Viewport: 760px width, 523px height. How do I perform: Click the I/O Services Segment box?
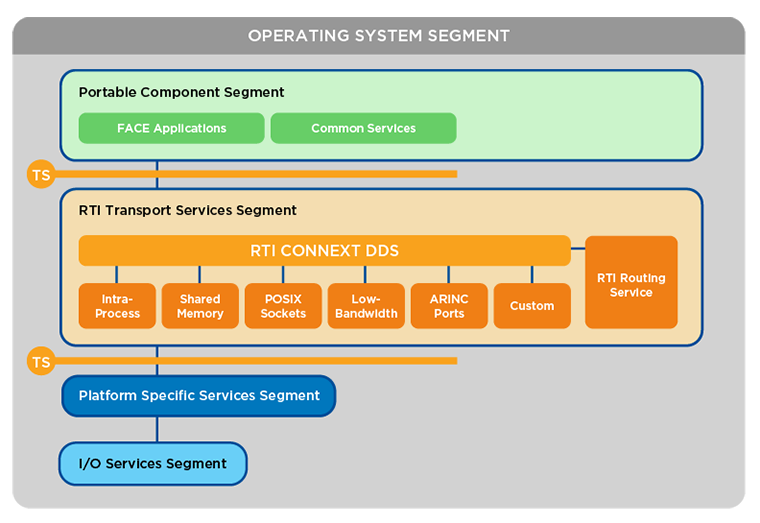[153, 463]
